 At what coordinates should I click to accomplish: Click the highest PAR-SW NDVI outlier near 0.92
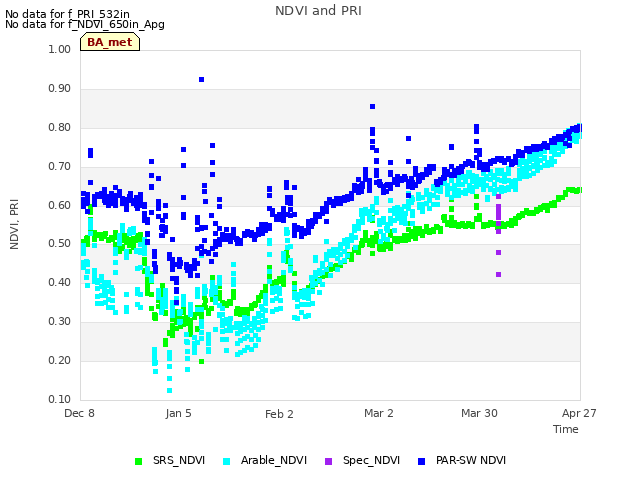(x=201, y=80)
